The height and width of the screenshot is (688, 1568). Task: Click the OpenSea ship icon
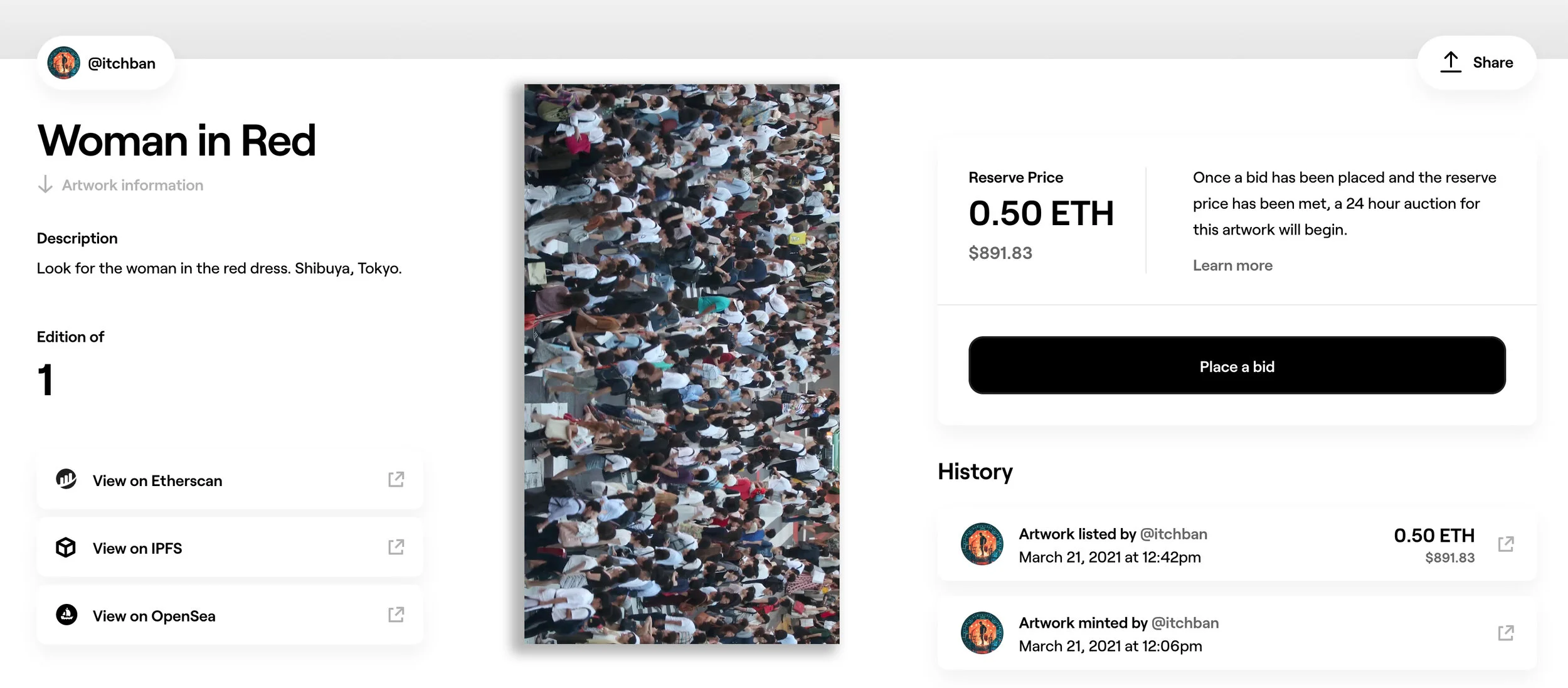pyautogui.click(x=66, y=615)
